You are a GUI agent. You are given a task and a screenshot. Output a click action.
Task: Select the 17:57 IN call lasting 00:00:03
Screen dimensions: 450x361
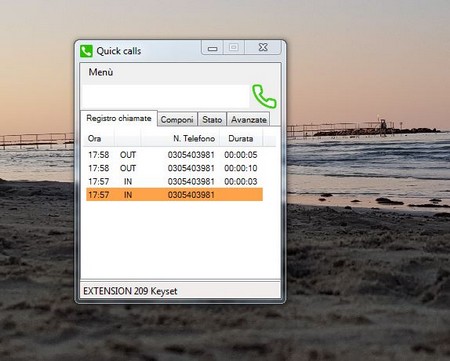click(174, 181)
